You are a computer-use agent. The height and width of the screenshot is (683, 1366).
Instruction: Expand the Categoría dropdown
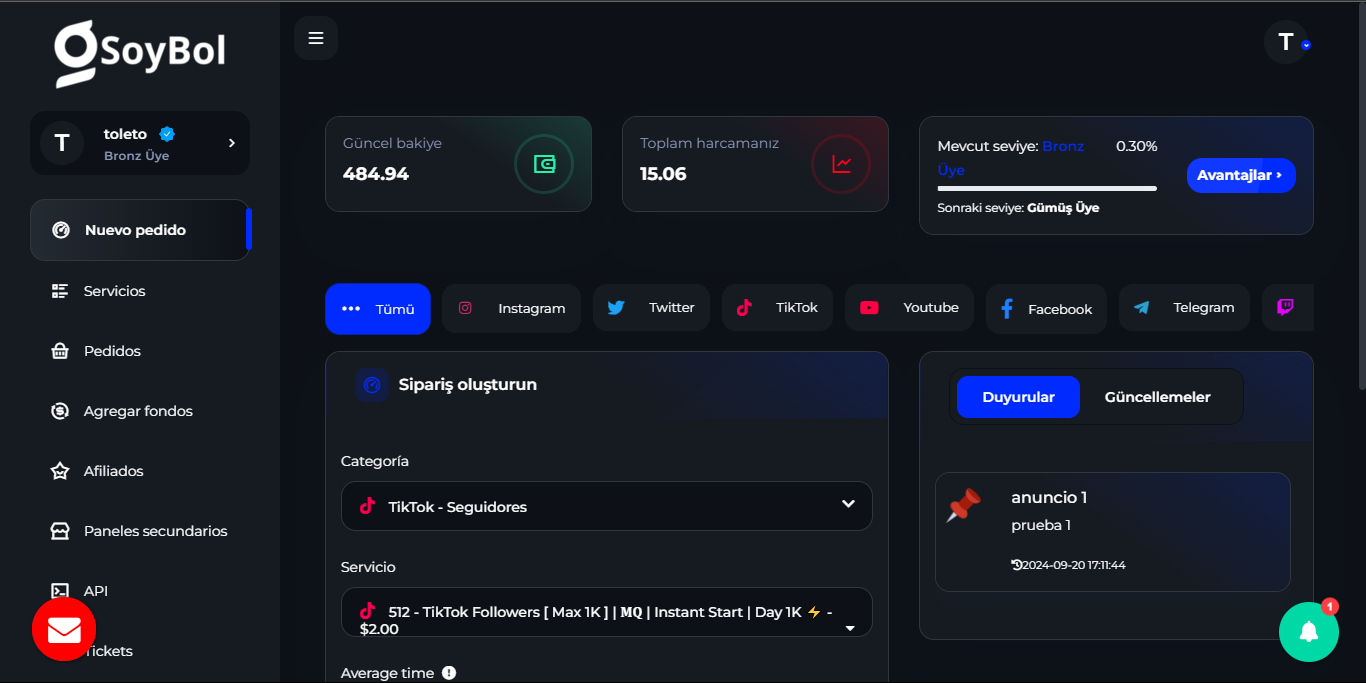[x=606, y=506]
